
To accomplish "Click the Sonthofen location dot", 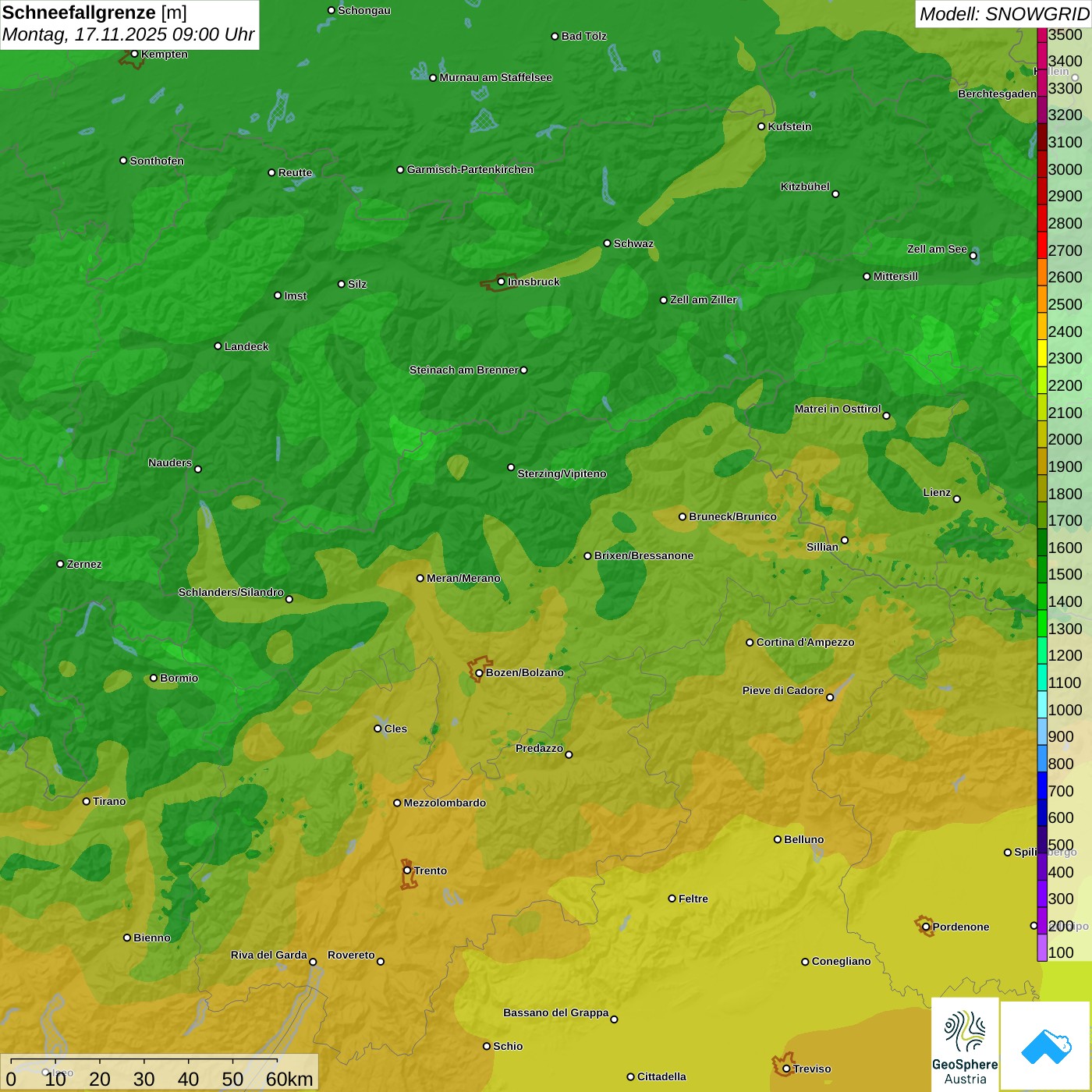I will pyautogui.click(x=122, y=161).
